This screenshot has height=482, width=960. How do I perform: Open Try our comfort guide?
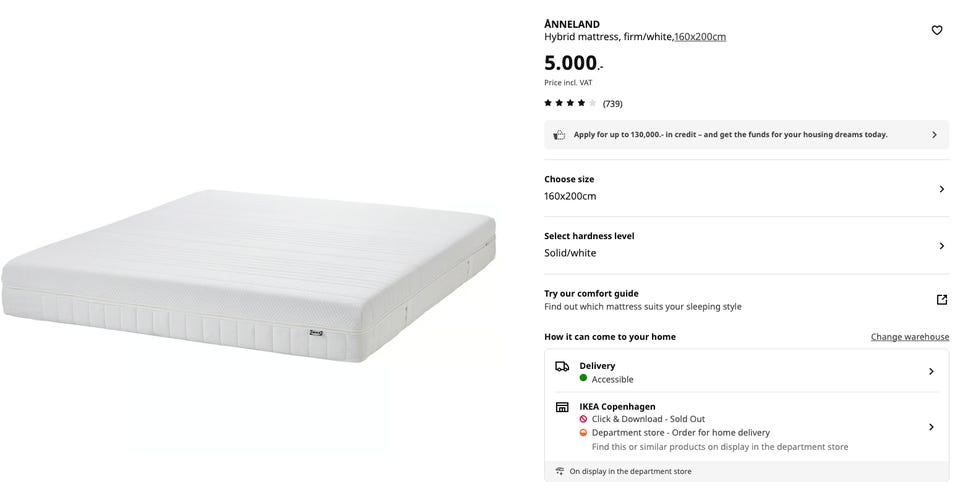click(x=591, y=294)
